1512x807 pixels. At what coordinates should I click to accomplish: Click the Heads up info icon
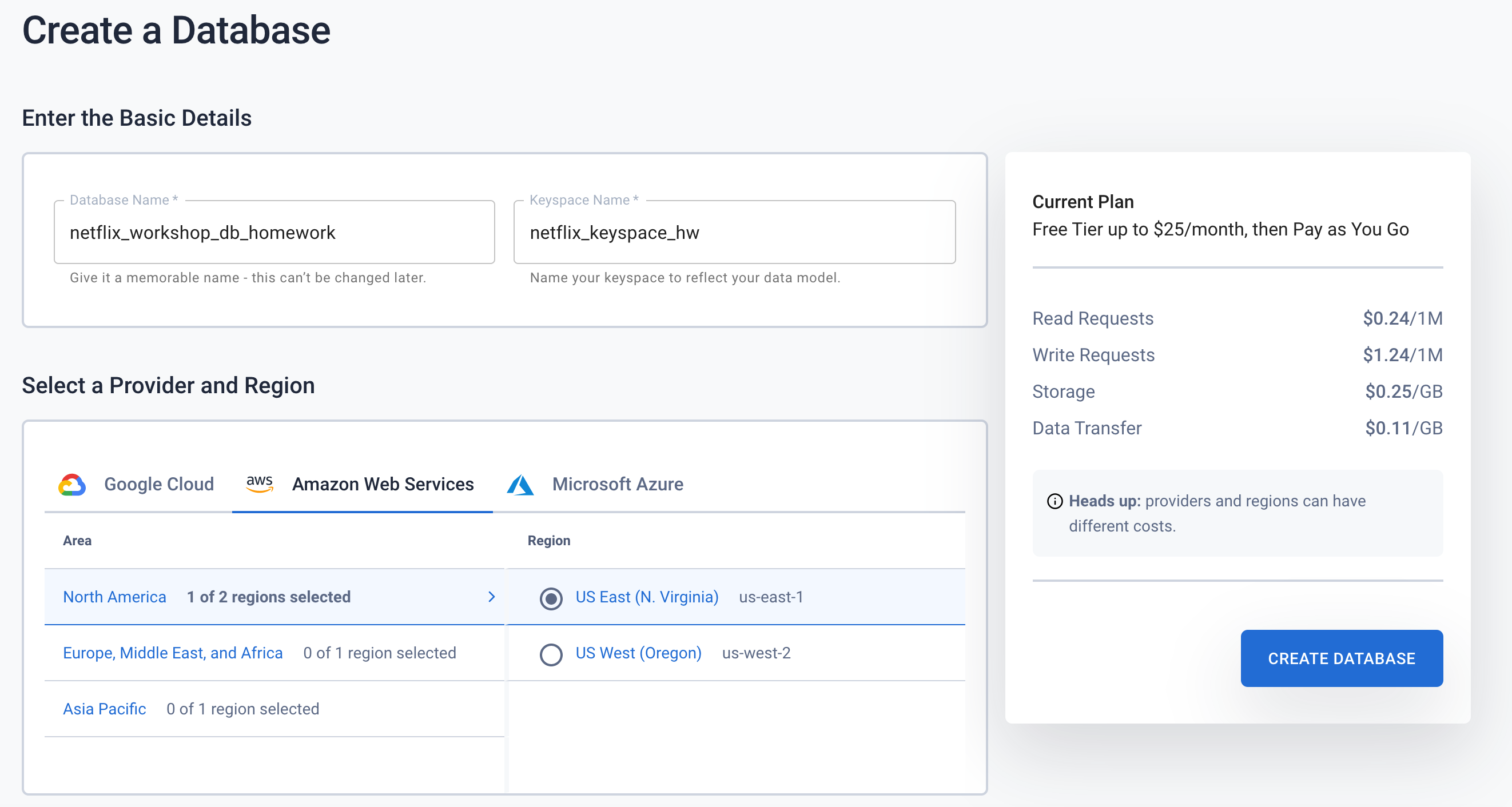click(1055, 501)
